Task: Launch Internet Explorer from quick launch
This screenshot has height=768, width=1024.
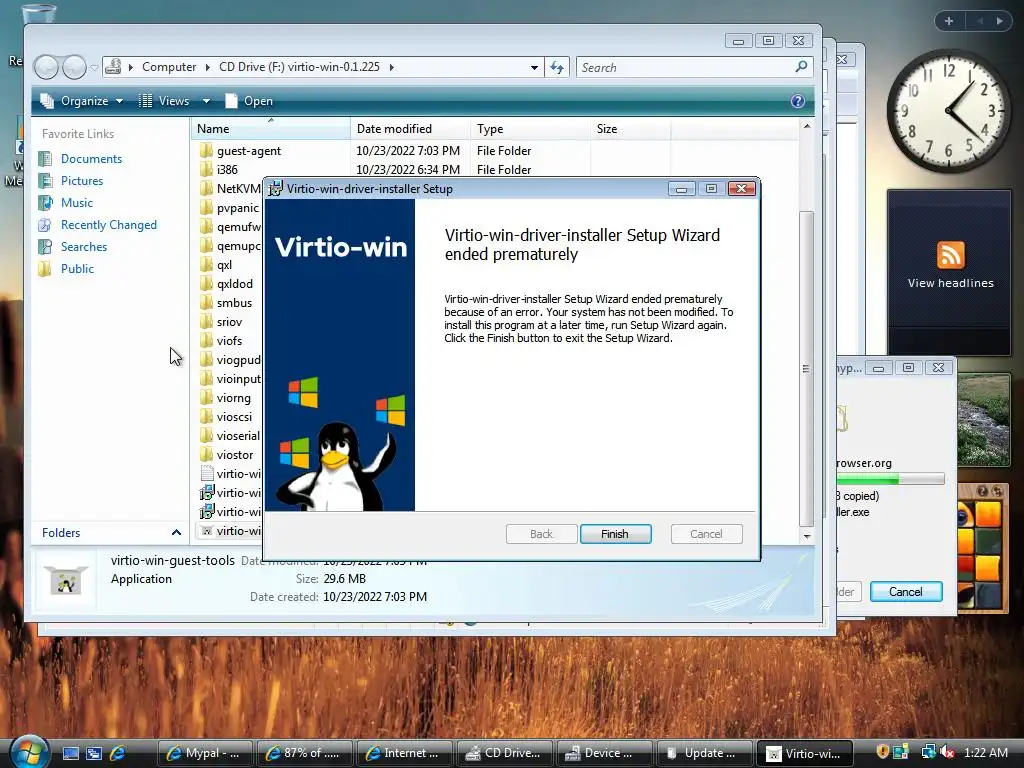Action: 118,753
